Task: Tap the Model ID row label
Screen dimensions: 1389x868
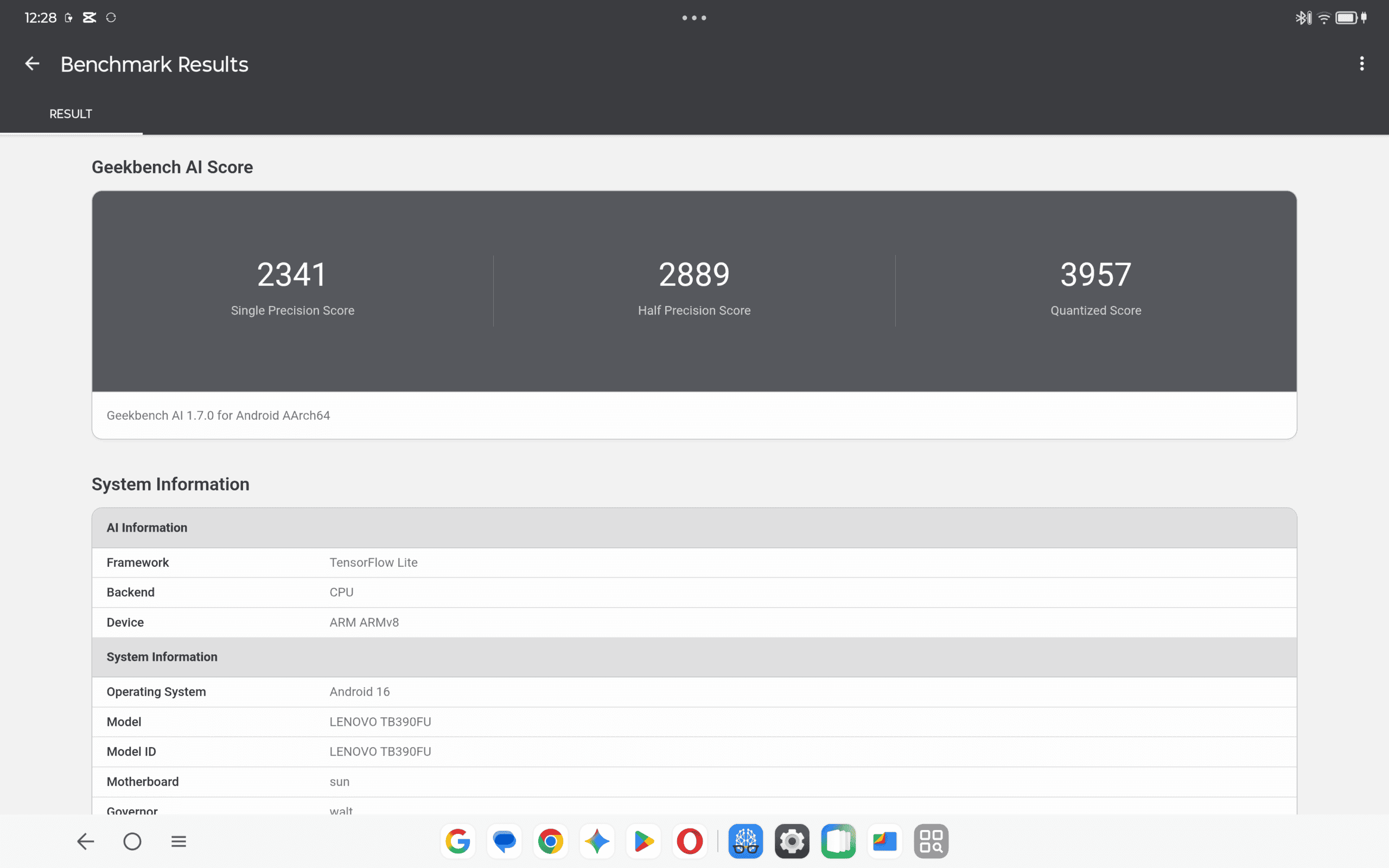Action: tap(131, 751)
